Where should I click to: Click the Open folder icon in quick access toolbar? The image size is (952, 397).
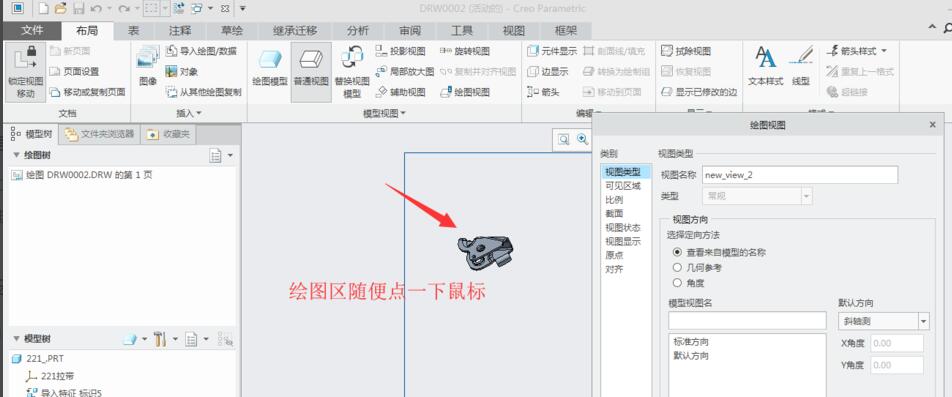pyautogui.click(x=60, y=8)
